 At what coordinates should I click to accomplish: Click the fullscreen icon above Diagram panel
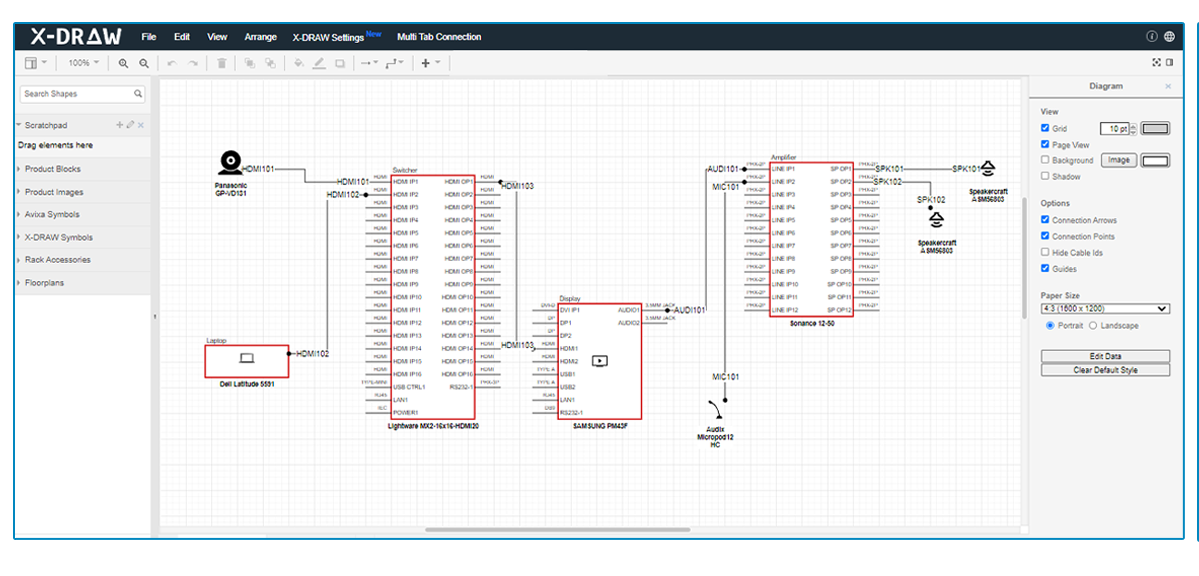[1157, 62]
